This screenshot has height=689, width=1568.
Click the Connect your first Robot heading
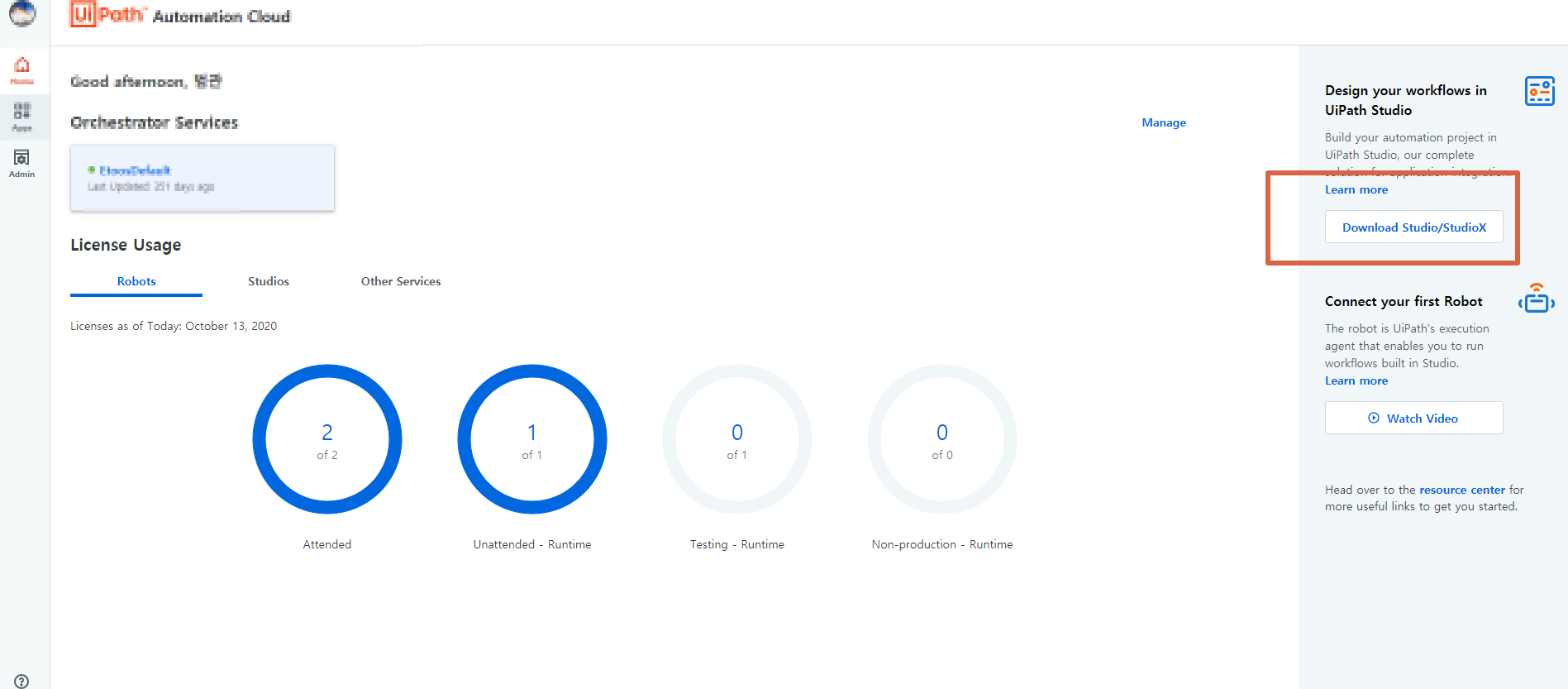point(1404,301)
